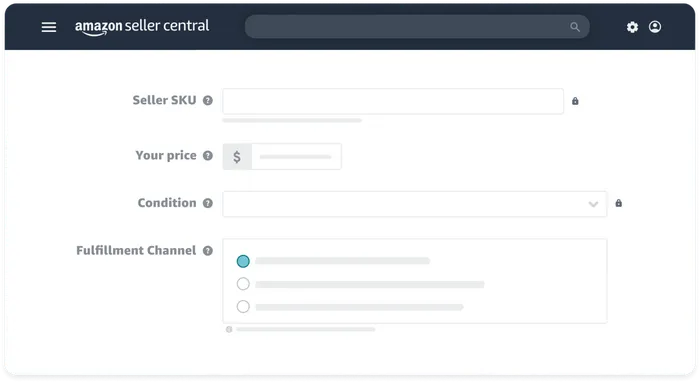This screenshot has width=700, height=382.
Task: Click help icon beside Seller SKU
Action: coord(208,100)
